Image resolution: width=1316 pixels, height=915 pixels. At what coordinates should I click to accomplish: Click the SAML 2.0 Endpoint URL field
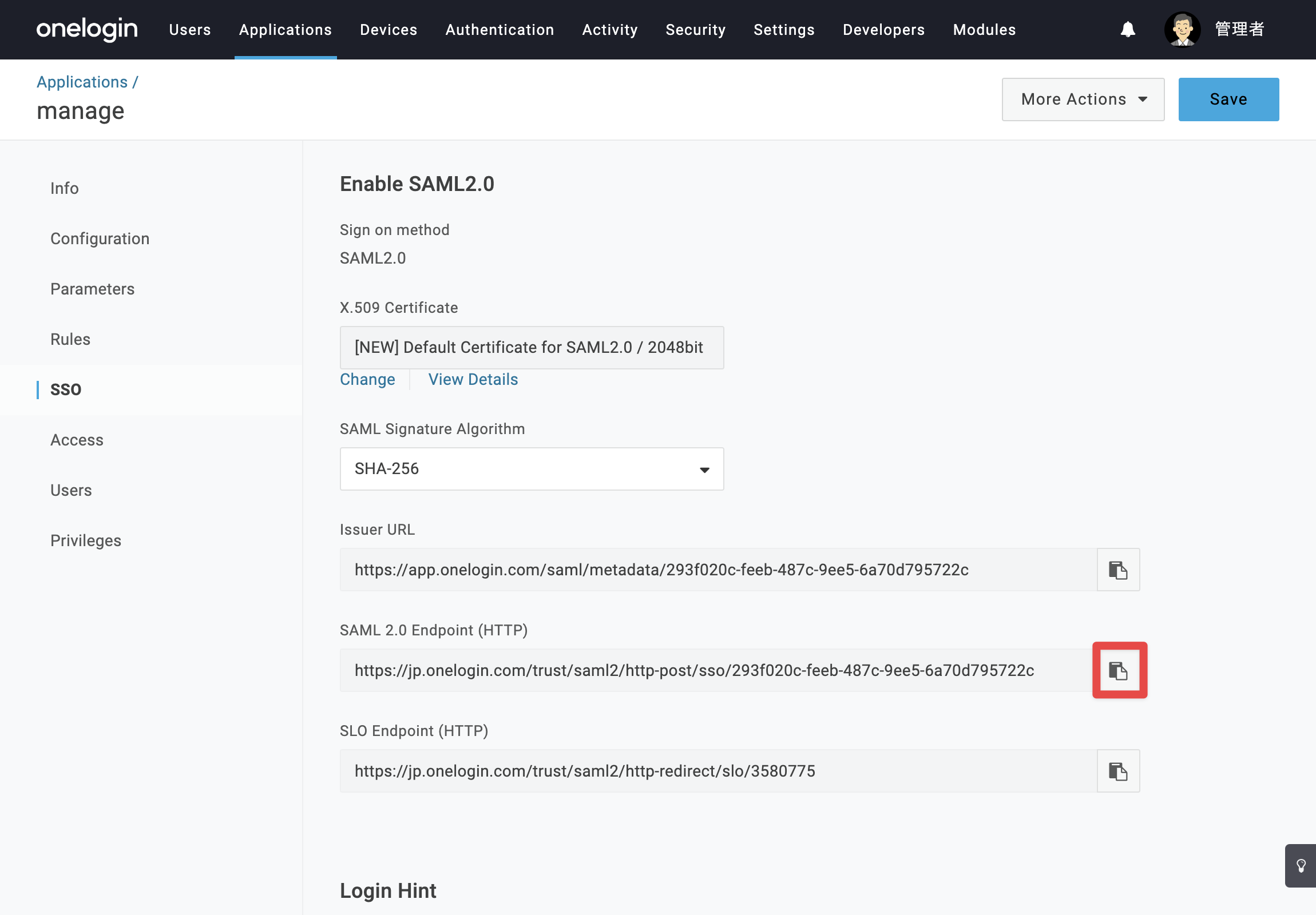pos(718,670)
